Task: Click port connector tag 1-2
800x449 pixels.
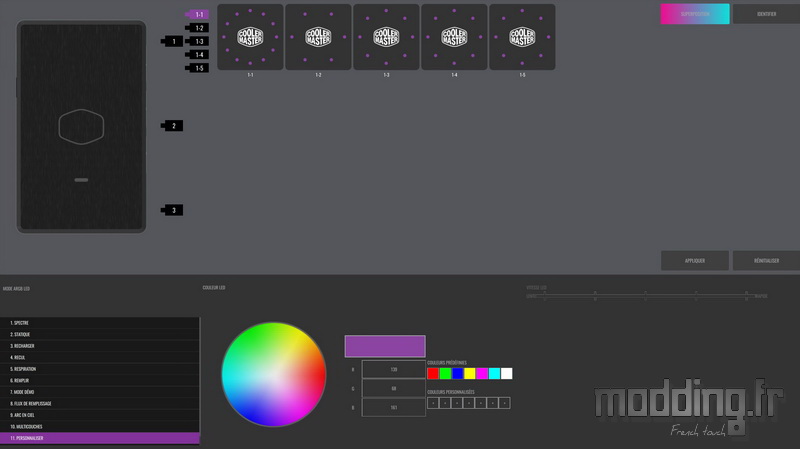Action: 197,28
